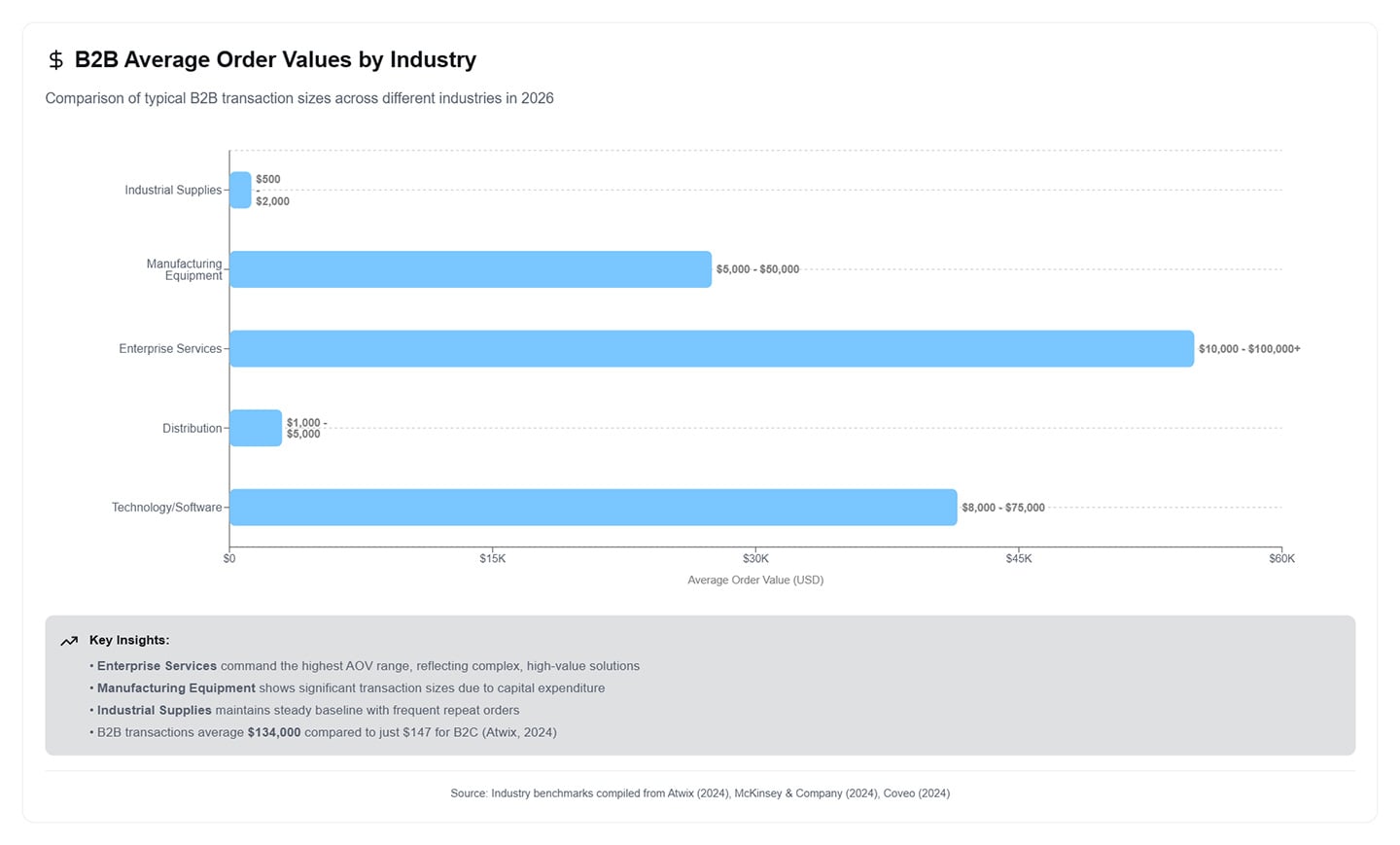
Task: Select the Distribution bar
Action: [x=256, y=428]
